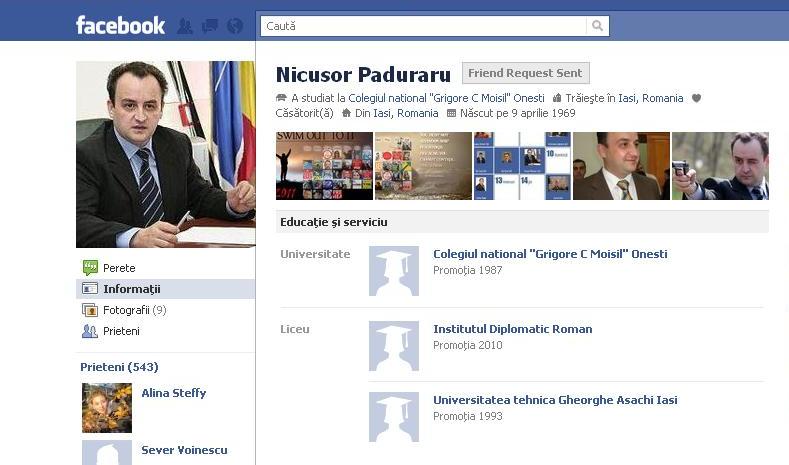Image resolution: width=789 pixels, height=465 pixels.
Task: Click the Nicusor Paduraru profile name heading
Action: coord(363,74)
